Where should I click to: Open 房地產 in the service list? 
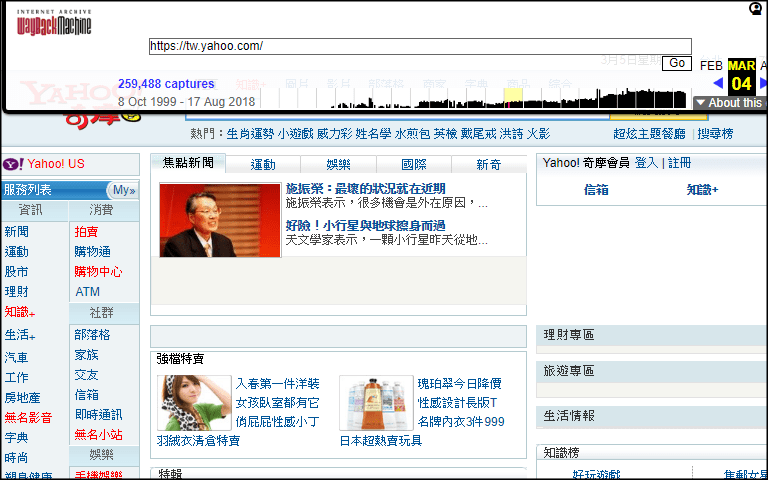point(23,398)
